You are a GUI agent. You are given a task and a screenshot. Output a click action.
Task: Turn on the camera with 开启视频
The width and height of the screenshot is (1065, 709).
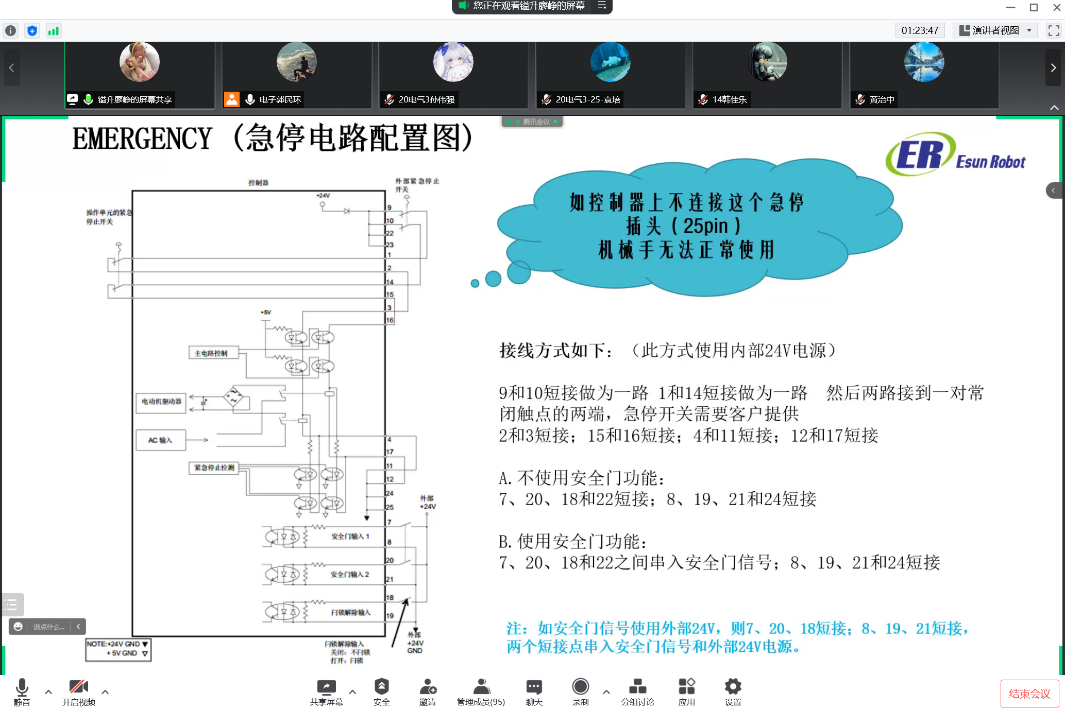click(x=78, y=691)
